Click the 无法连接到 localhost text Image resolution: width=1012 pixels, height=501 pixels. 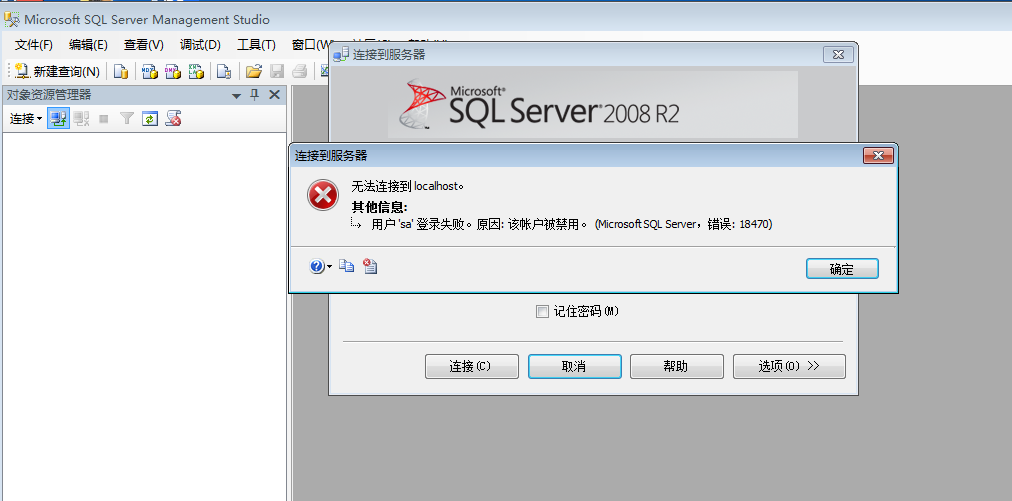(x=408, y=187)
